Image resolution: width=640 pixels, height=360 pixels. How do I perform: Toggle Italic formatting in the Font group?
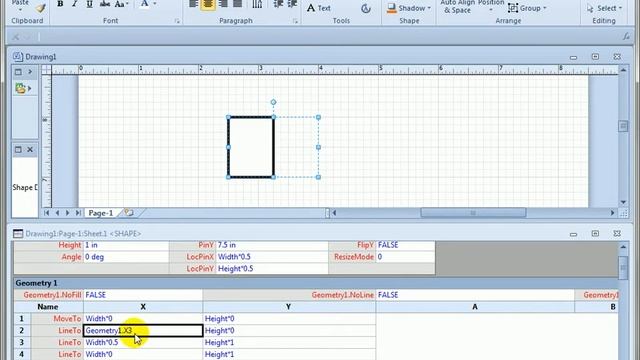[x=75, y=4]
